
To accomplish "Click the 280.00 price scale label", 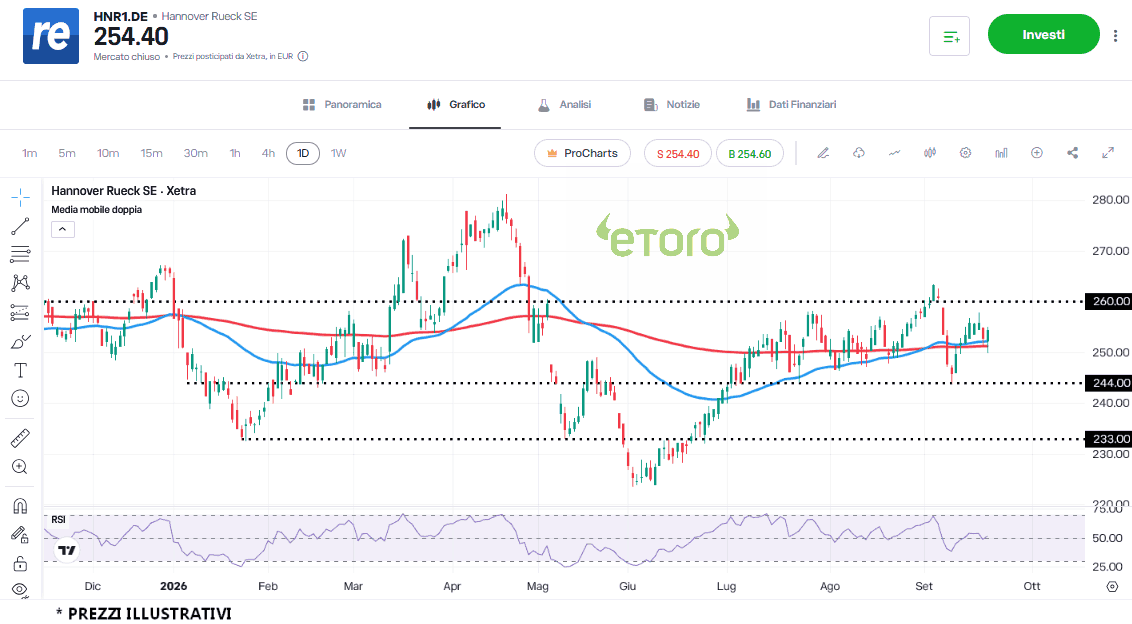I will (x=1110, y=200).
